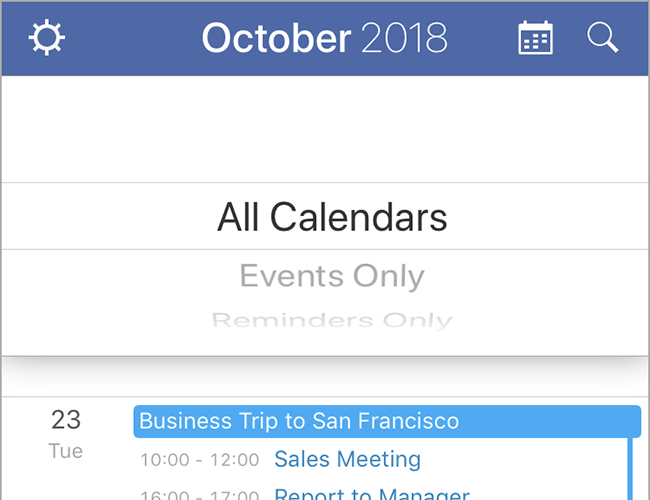Tap the 2018 year in the header
This screenshot has height=500, width=650.
(404, 38)
